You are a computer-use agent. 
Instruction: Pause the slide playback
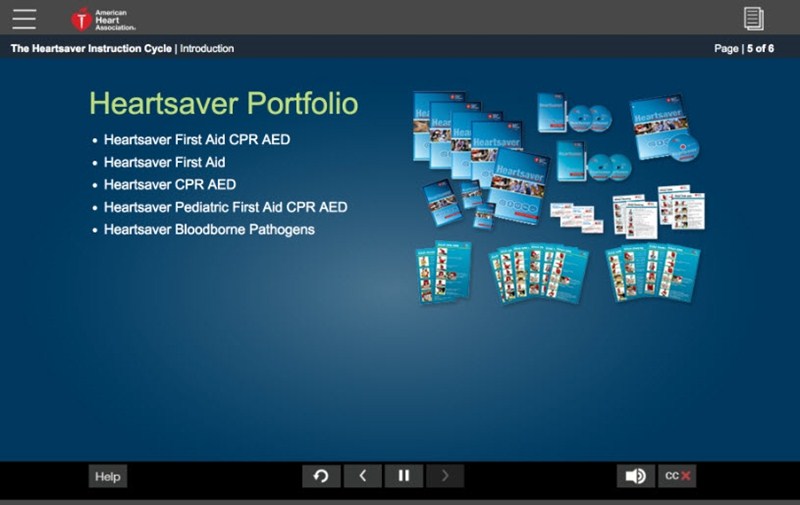point(404,476)
